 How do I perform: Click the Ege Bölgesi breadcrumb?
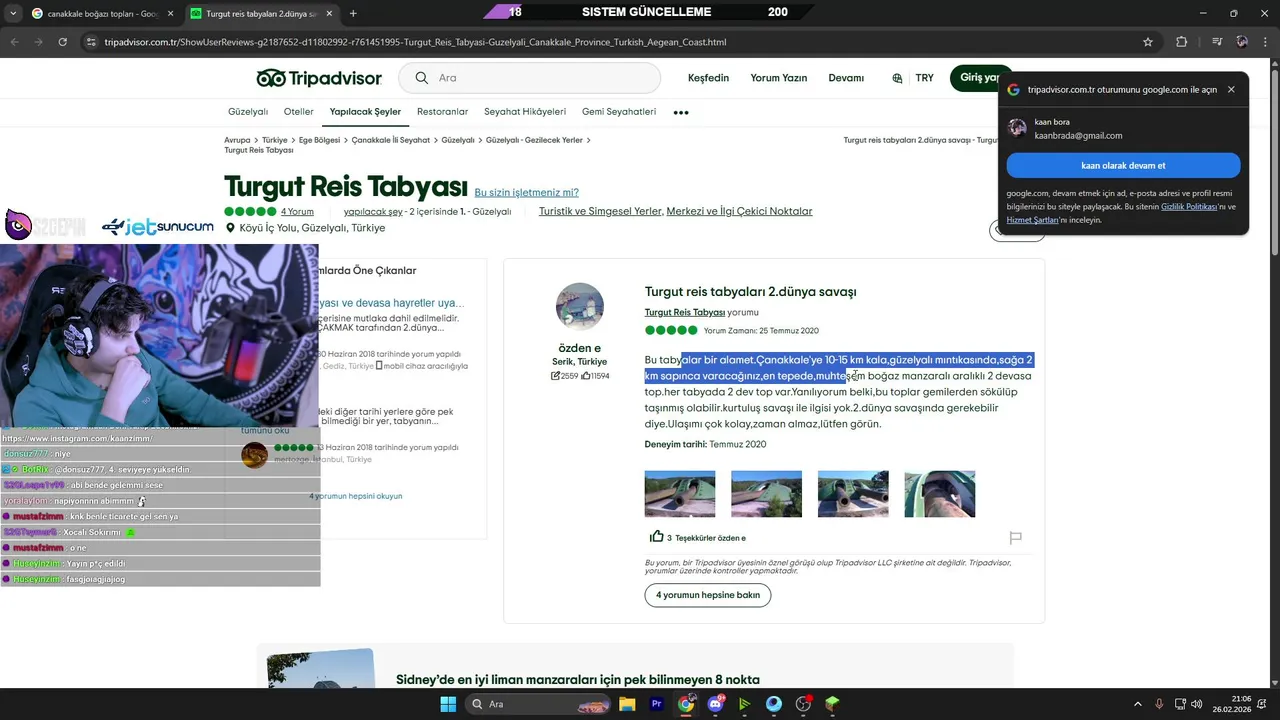(320, 140)
